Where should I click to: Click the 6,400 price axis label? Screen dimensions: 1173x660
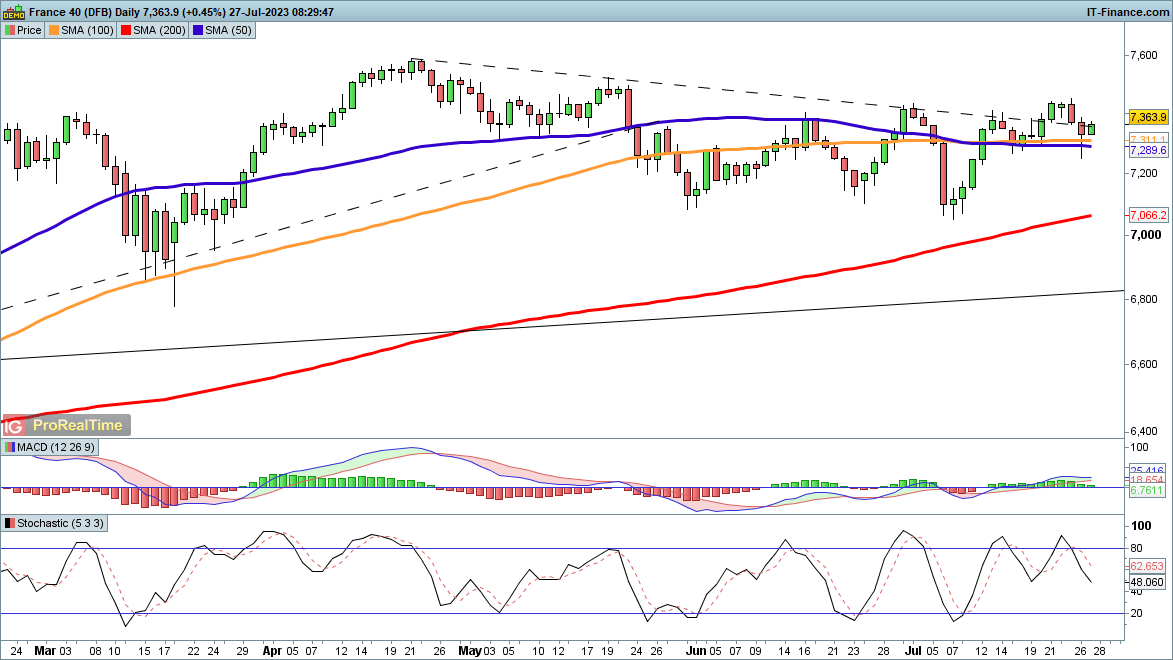pos(1145,432)
